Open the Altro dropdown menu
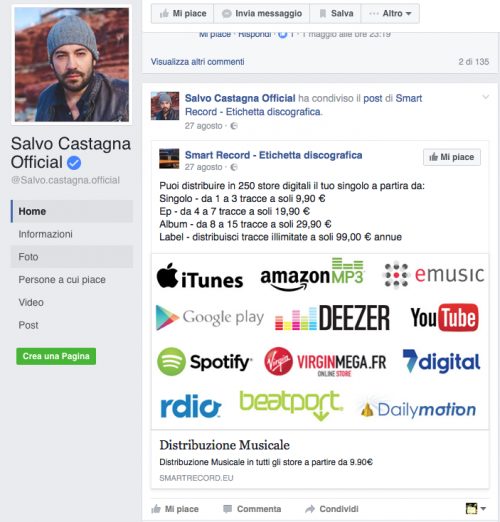The image size is (500, 522). tap(390, 14)
